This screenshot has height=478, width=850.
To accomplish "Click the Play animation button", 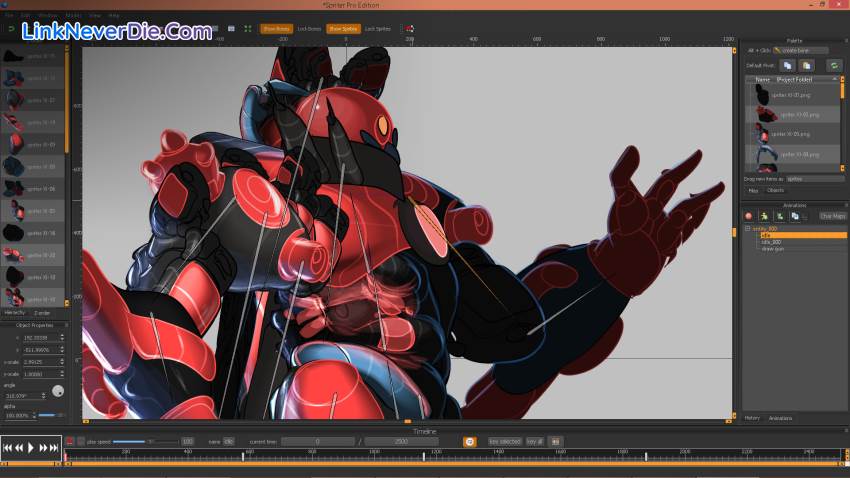I will (x=30, y=448).
